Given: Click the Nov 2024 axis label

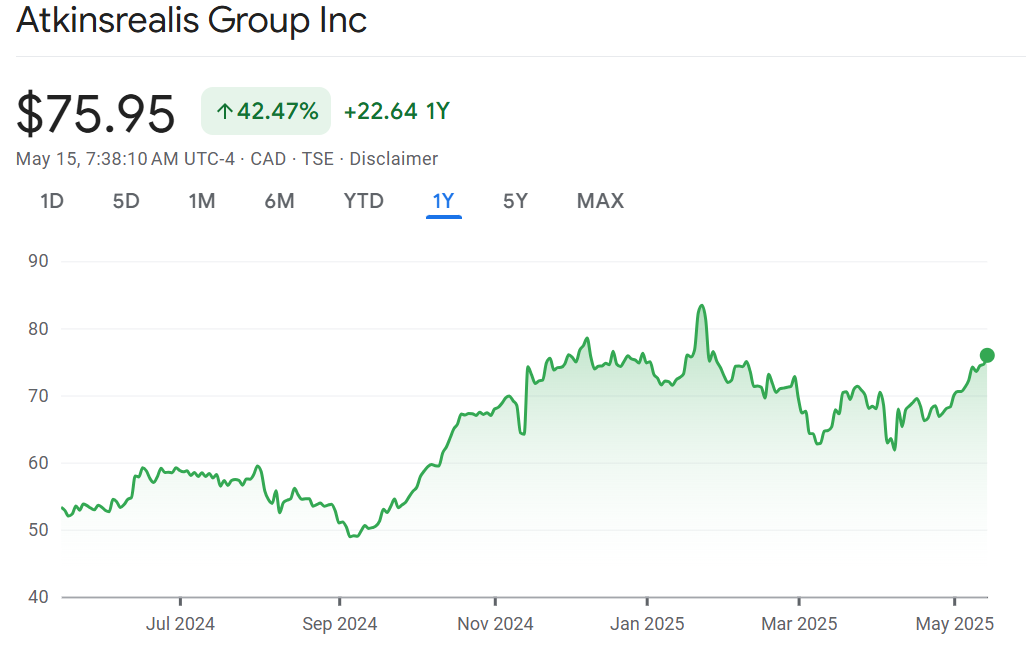Looking at the screenshot, I should tap(495, 624).
